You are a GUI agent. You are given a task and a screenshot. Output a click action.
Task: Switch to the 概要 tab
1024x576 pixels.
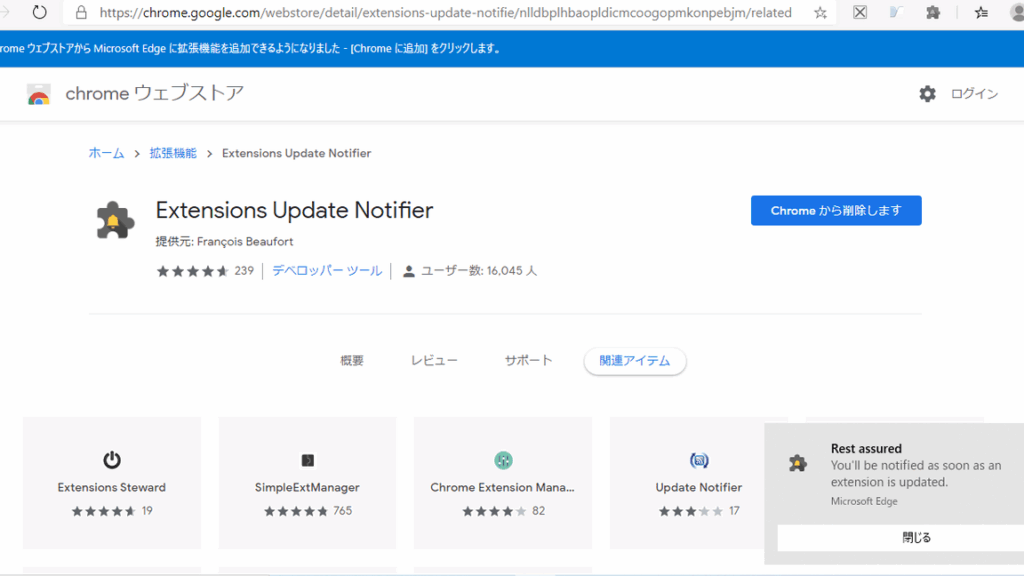[x=352, y=361]
